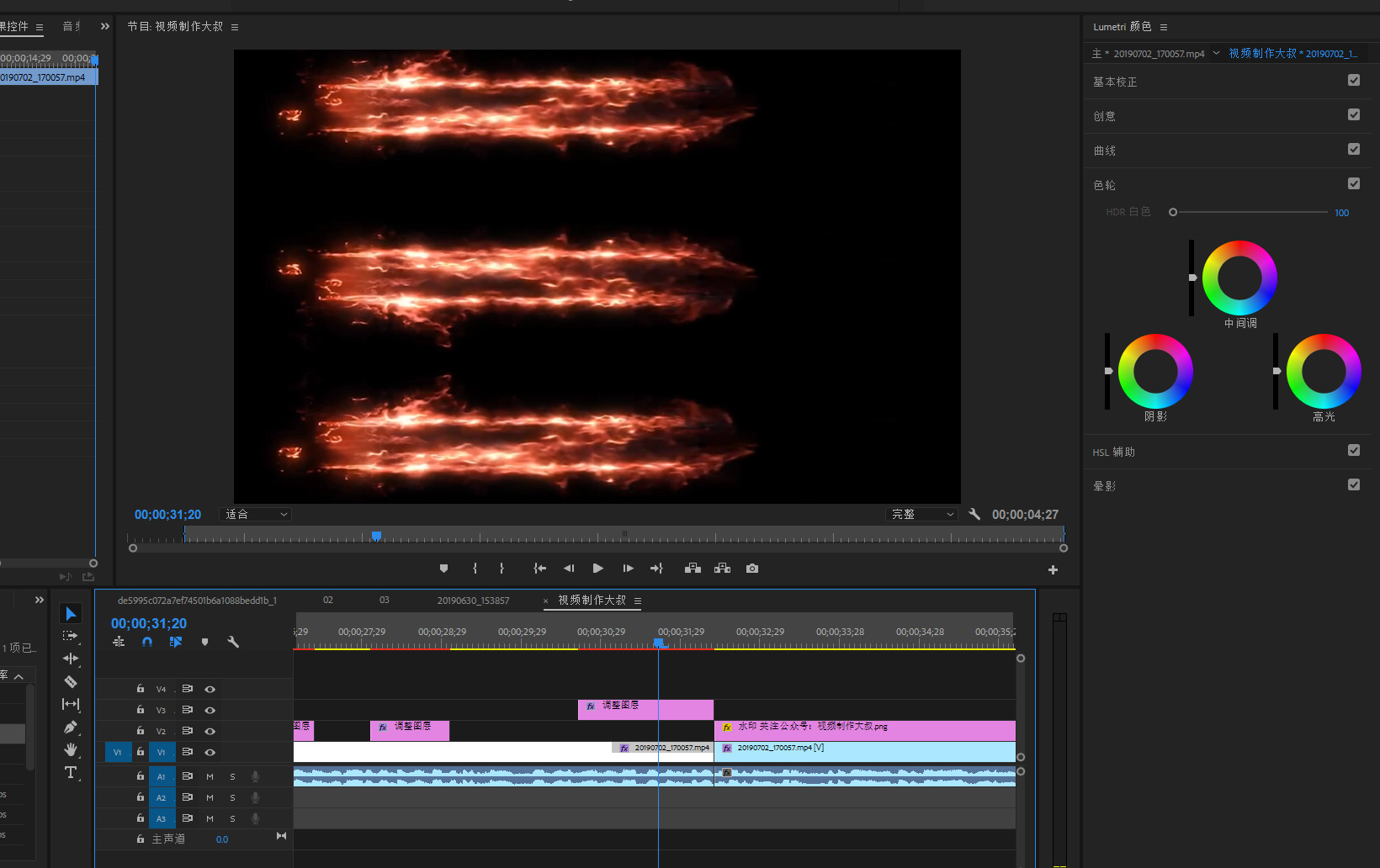Toggle 色轮 section checkbox
This screenshot has height=868, width=1380.
click(1354, 183)
